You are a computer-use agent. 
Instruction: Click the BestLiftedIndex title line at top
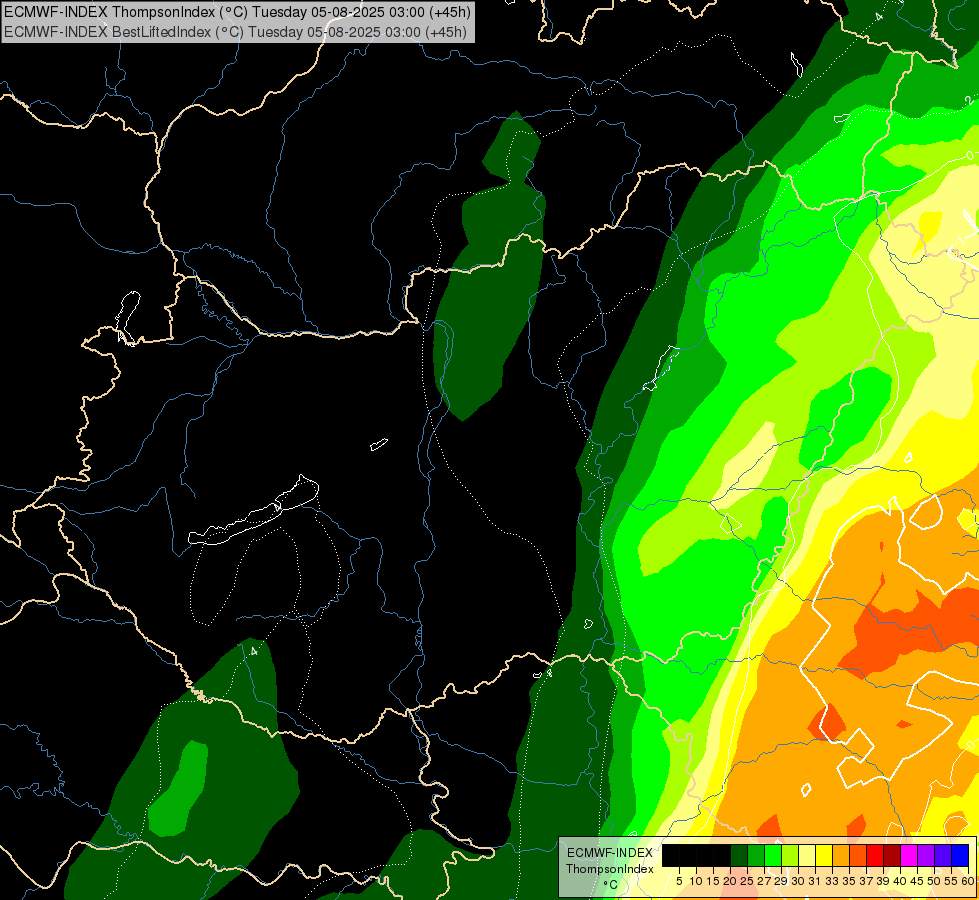pyautogui.click(x=235, y=32)
